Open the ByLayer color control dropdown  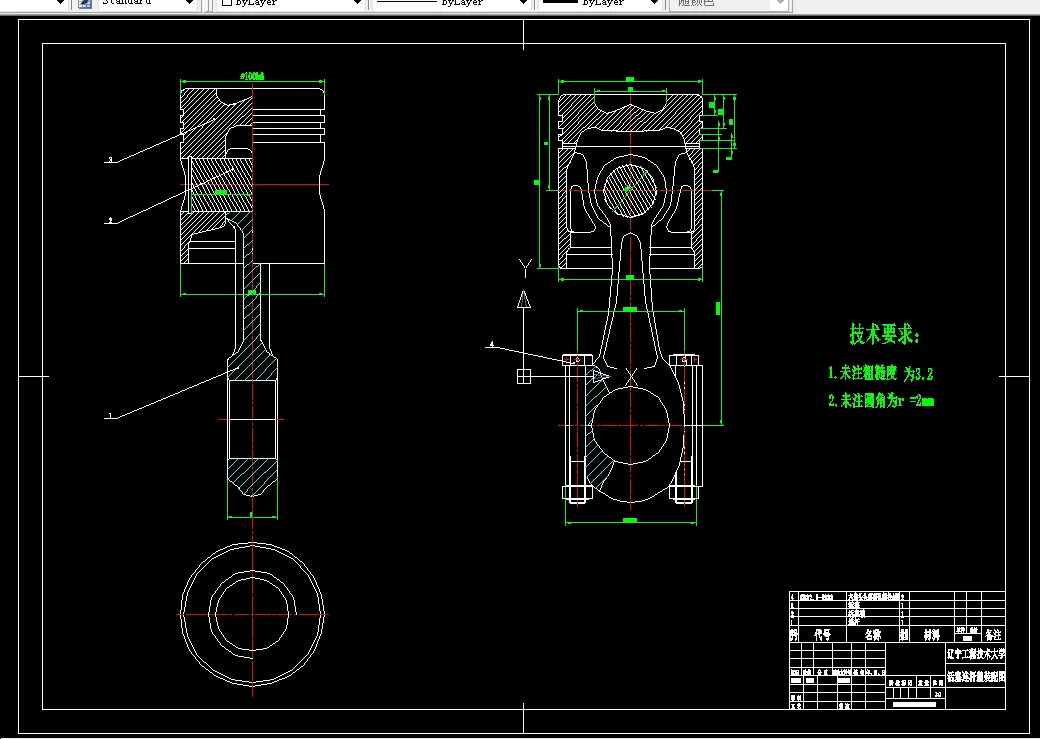coord(292,3)
